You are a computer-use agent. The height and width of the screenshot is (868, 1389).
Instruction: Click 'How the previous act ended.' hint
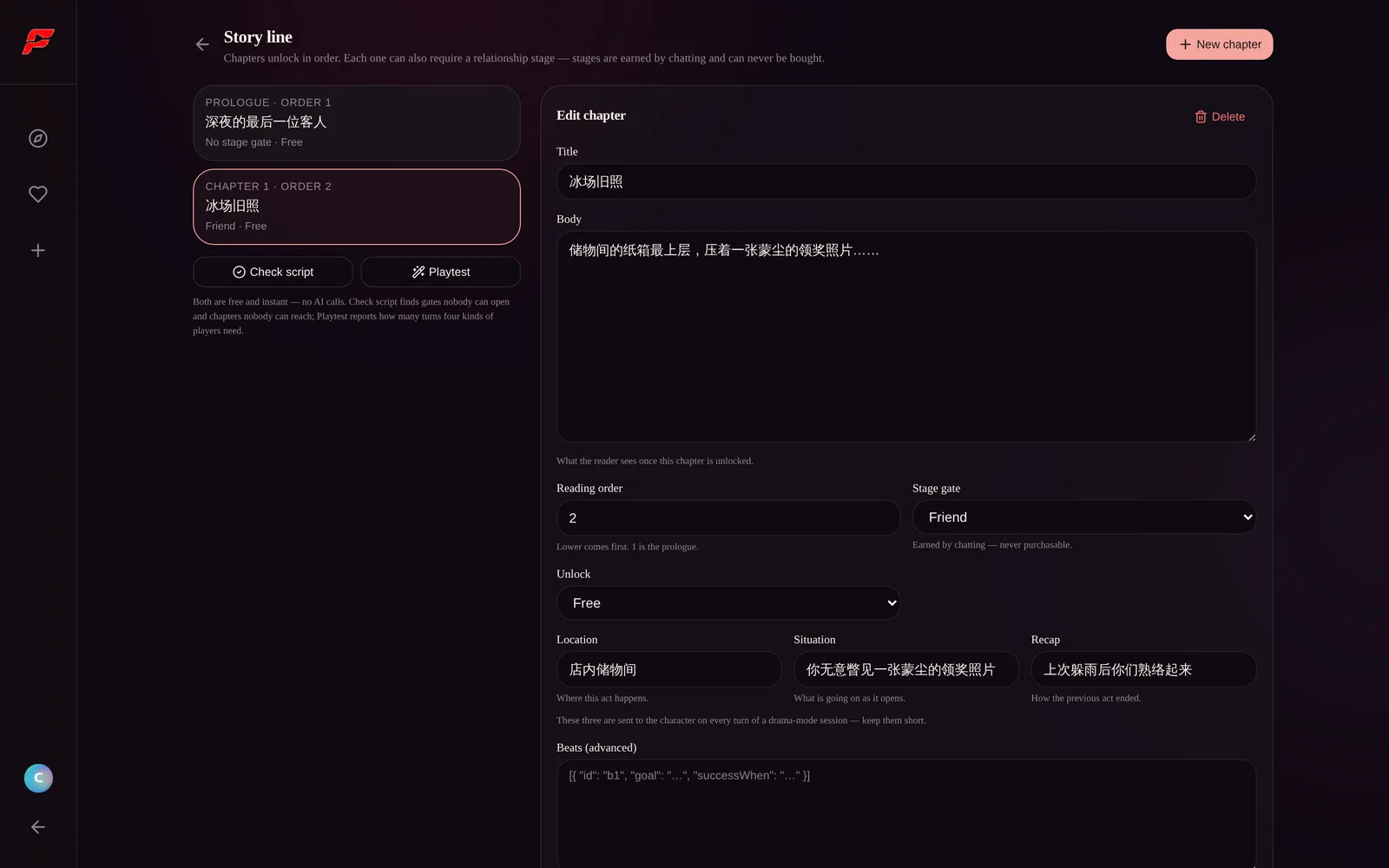click(x=1086, y=698)
